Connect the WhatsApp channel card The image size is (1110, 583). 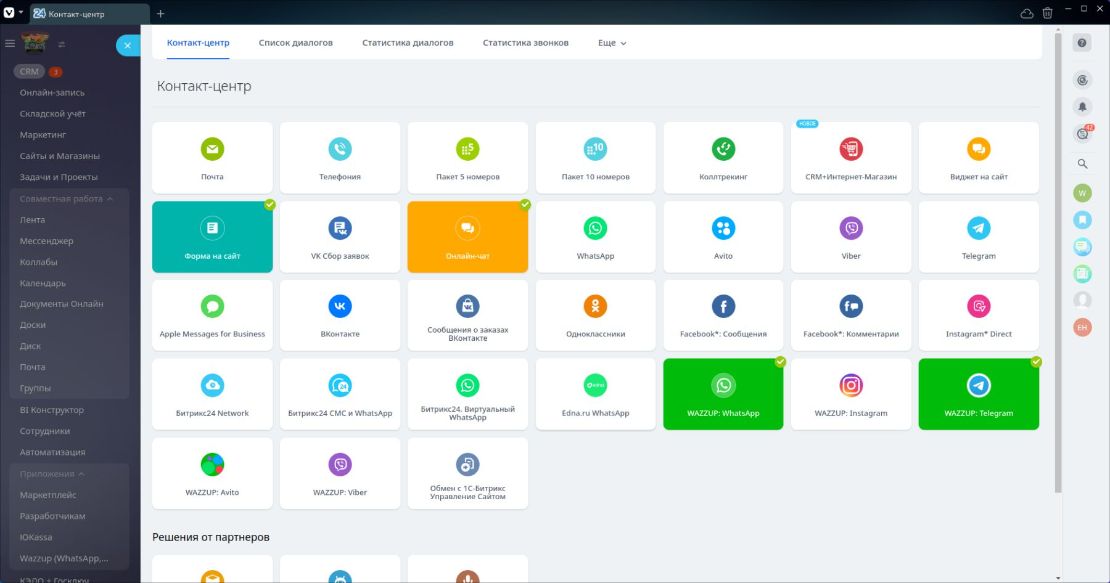click(595, 237)
